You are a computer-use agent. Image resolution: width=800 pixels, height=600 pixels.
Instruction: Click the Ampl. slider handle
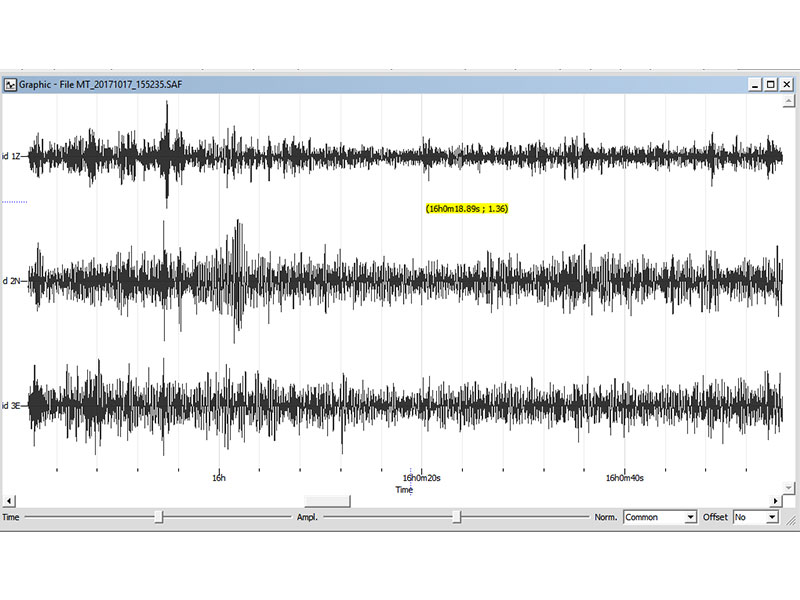456,517
